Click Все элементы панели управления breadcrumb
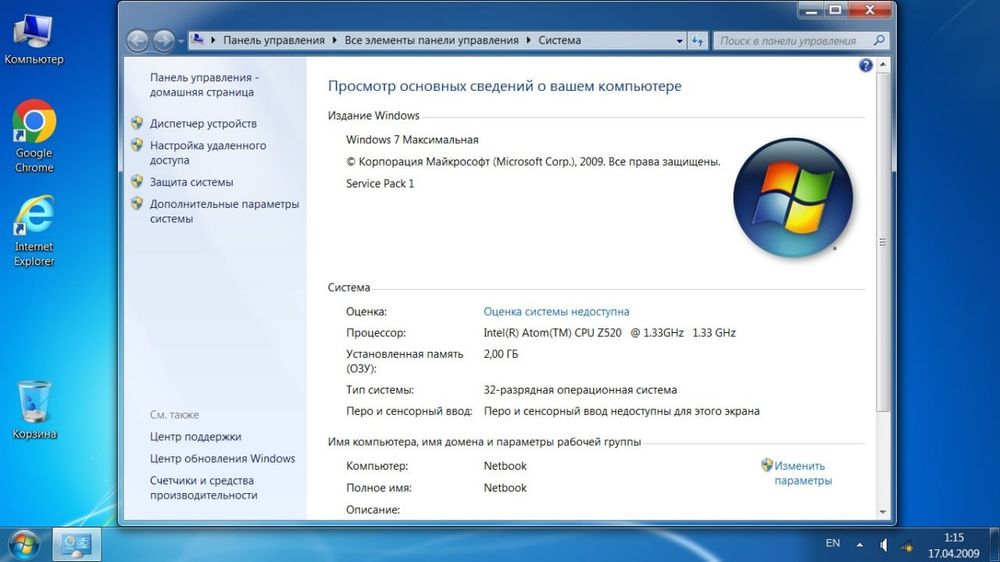Screen dimensions: 1000x562 point(431,40)
